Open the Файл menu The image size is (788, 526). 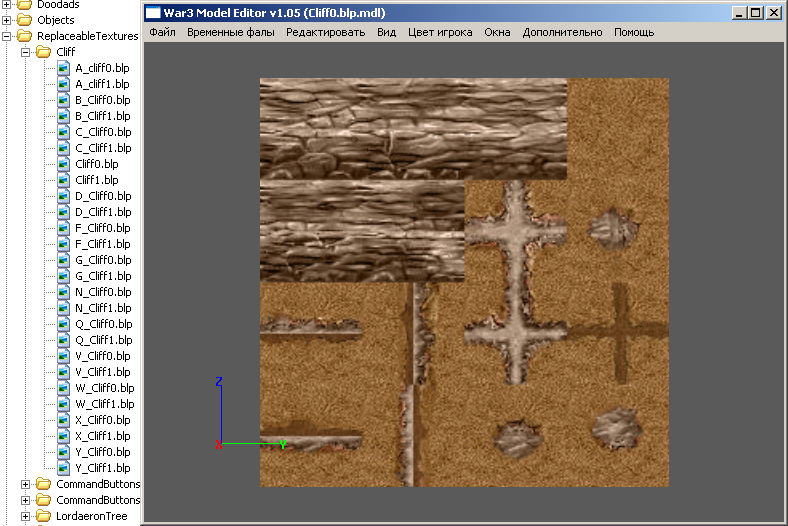click(x=162, y=32)
